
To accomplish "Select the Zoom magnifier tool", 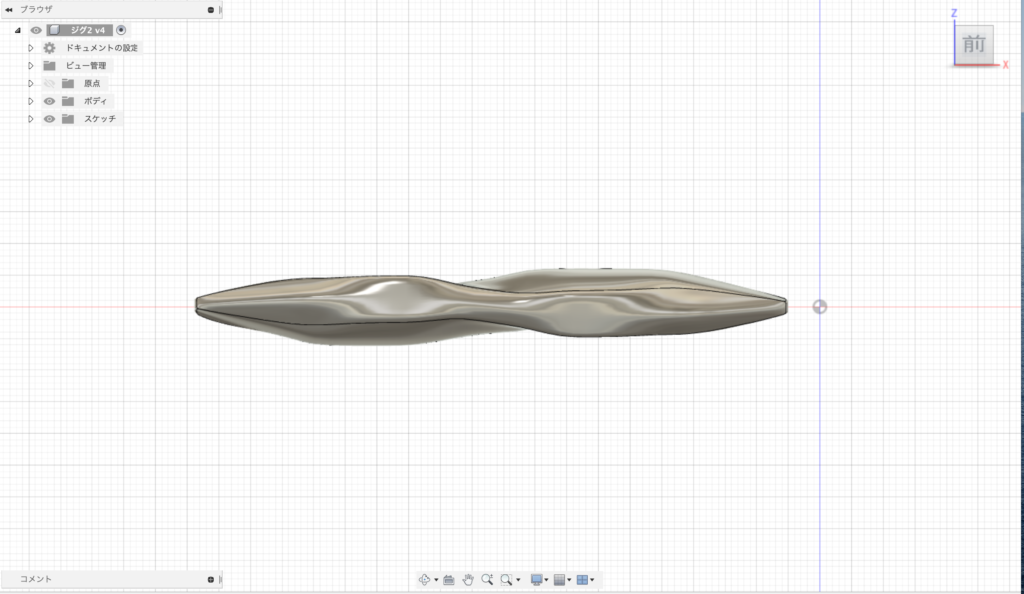I will click(x=487, y=580).
